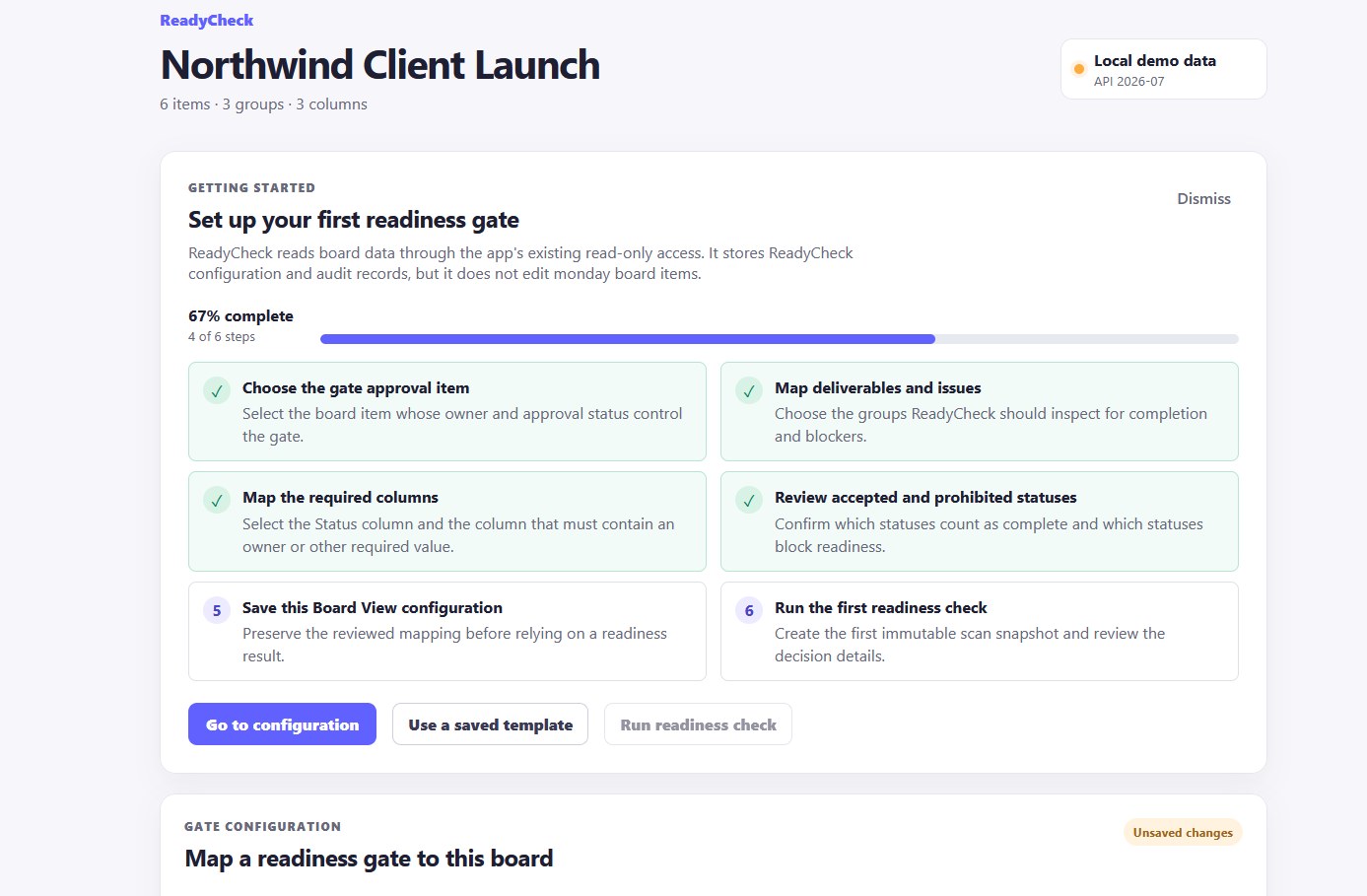
Task: Open Go to configuration
Action: pyautogui.click(x=282, y=724)
